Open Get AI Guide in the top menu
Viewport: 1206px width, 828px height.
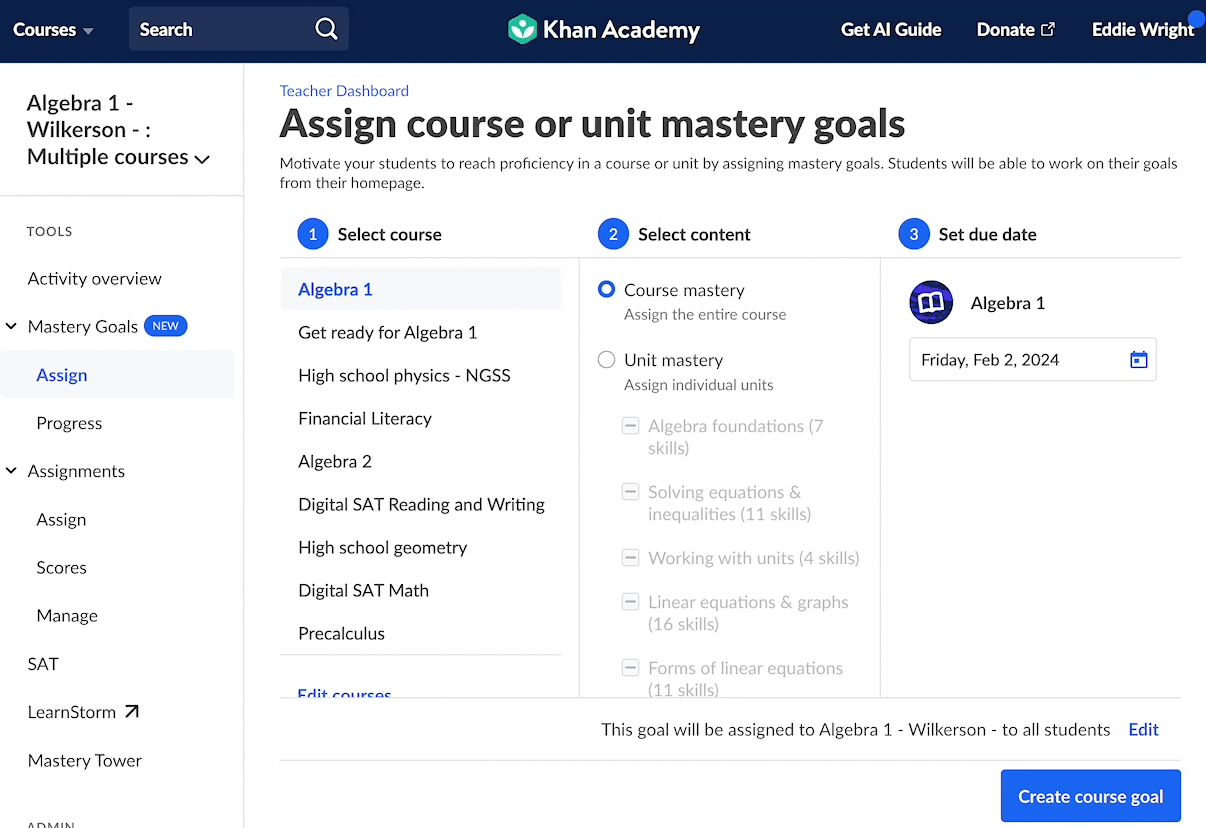point(890,30)
